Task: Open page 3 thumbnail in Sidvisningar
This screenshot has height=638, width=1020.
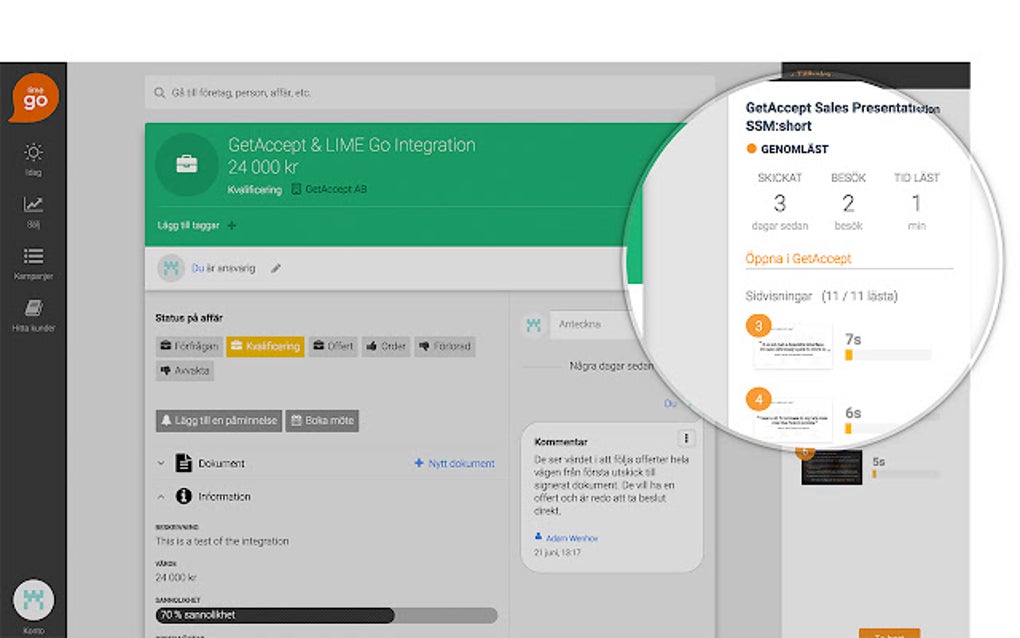Action: pos(793,346)
